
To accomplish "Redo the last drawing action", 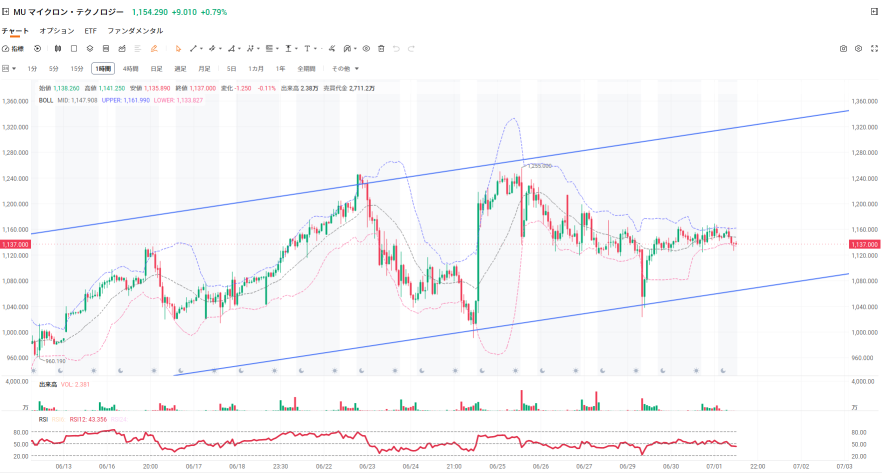I will pos(411,49).
